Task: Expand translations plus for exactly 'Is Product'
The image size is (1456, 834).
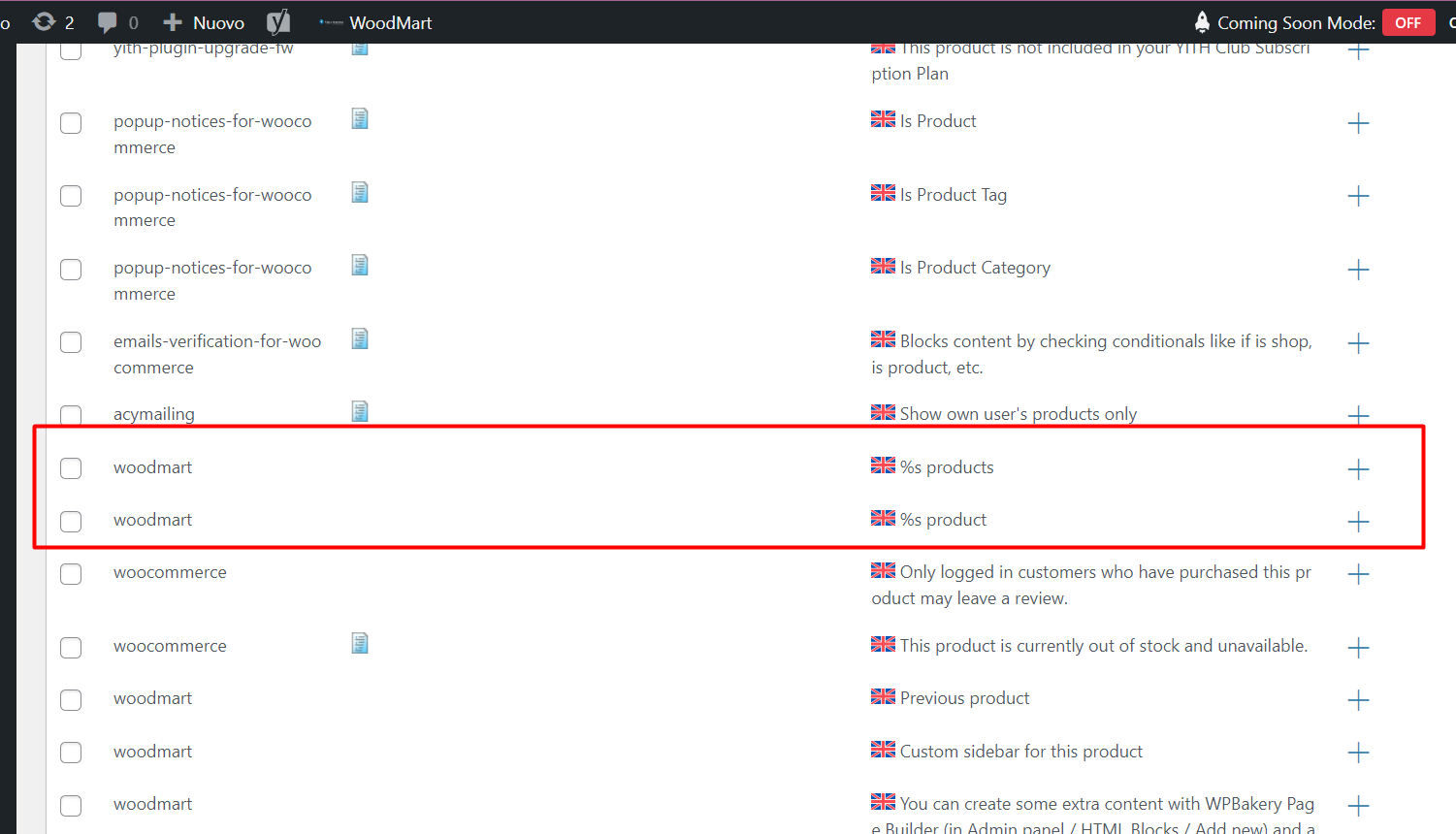Action: click(x=1358, y=123)
